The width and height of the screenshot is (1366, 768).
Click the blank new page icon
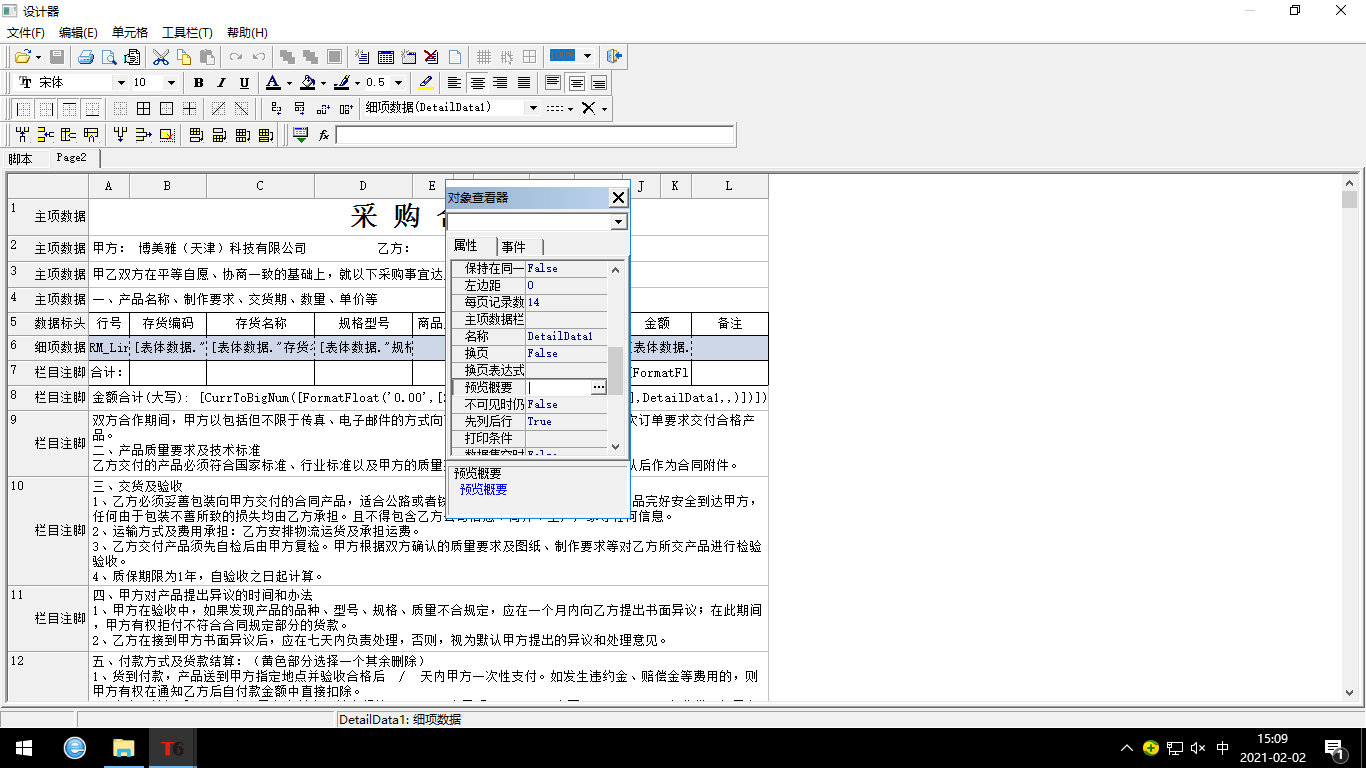coord(454,57)
